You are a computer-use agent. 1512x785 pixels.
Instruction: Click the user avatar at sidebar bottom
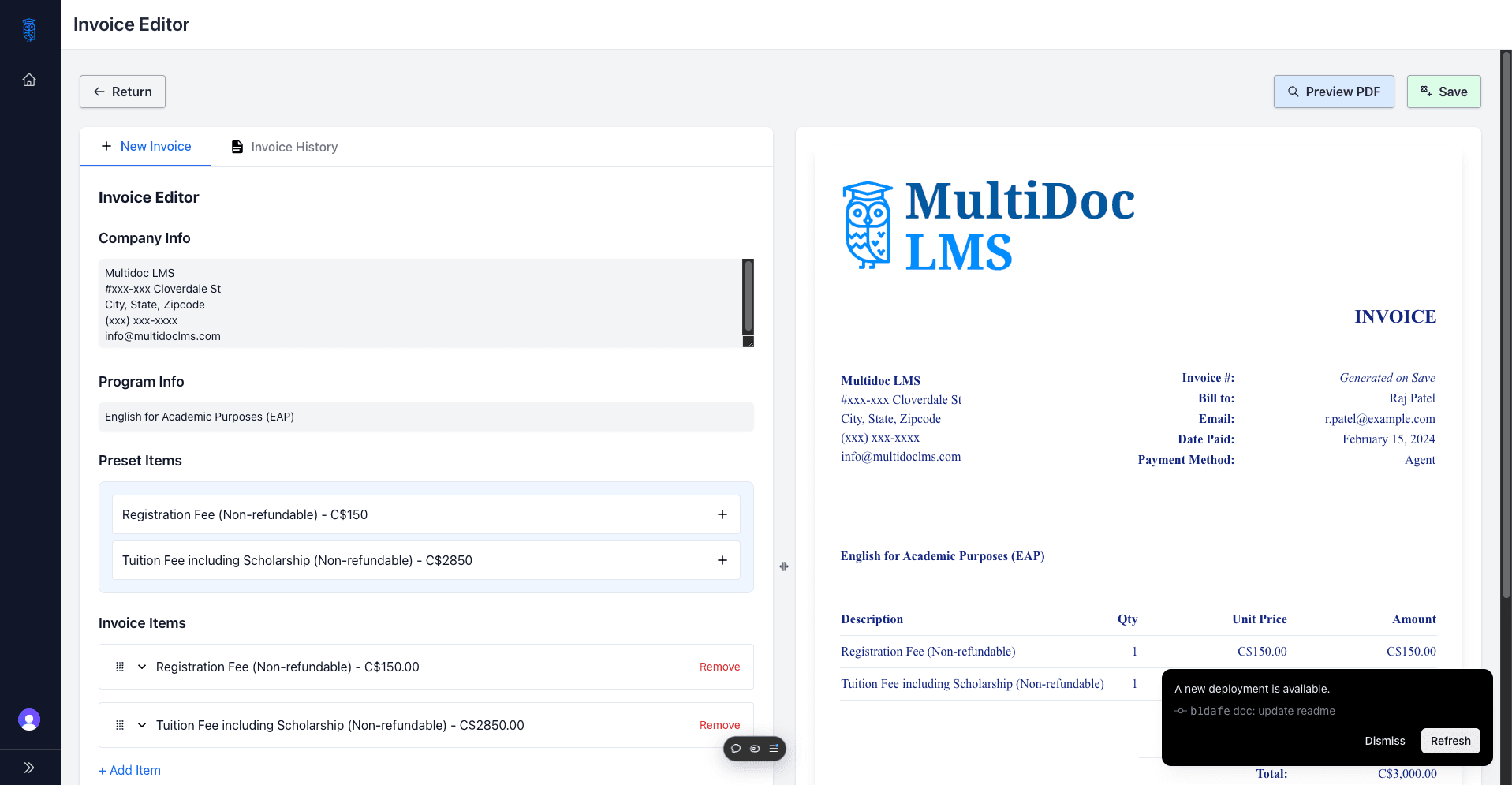(29, 720)
